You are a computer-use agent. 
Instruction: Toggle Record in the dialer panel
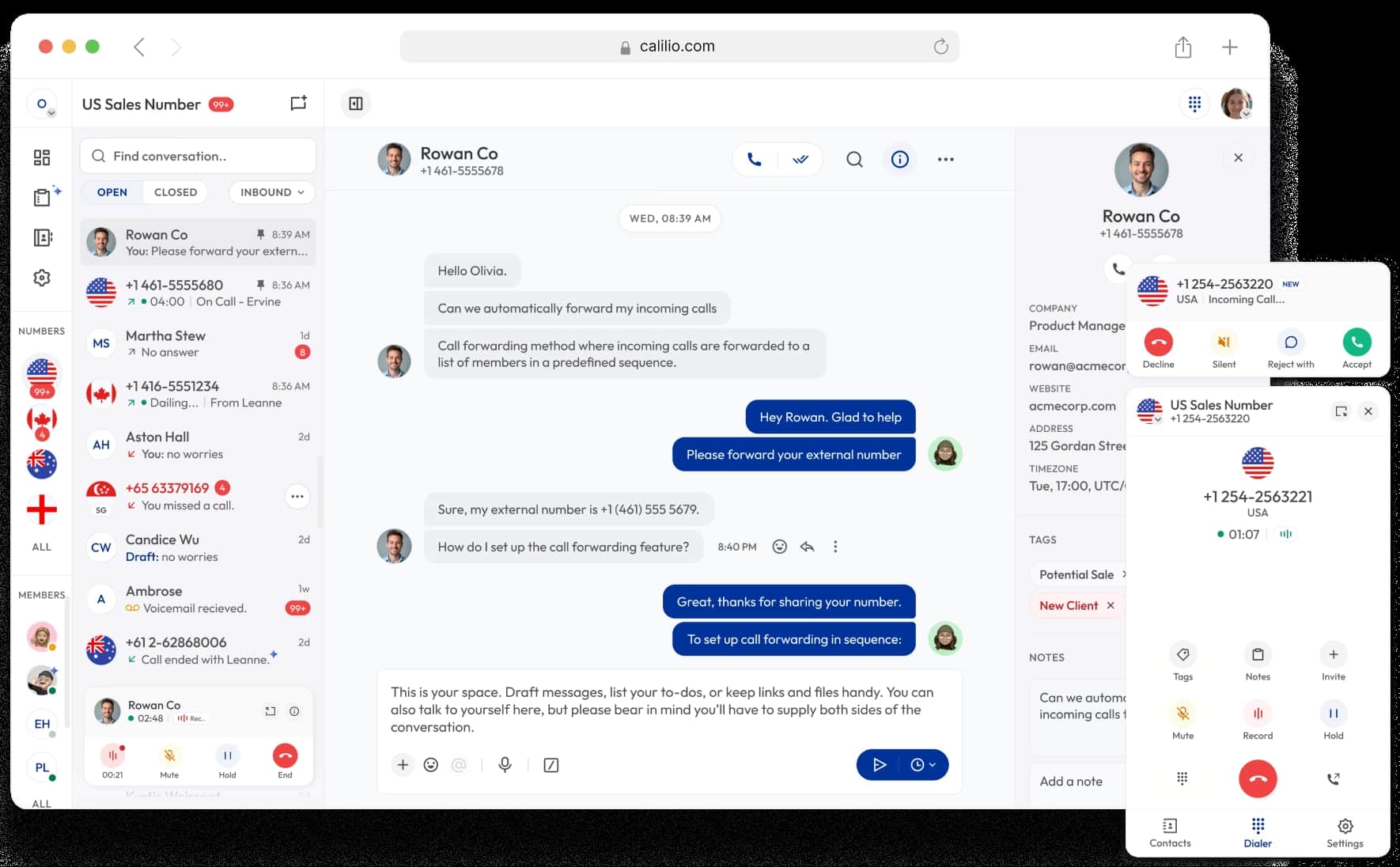click(x=1257, y=714)
